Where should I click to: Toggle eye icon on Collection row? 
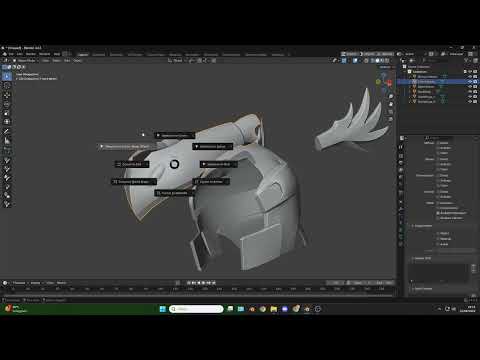(470, 72)
